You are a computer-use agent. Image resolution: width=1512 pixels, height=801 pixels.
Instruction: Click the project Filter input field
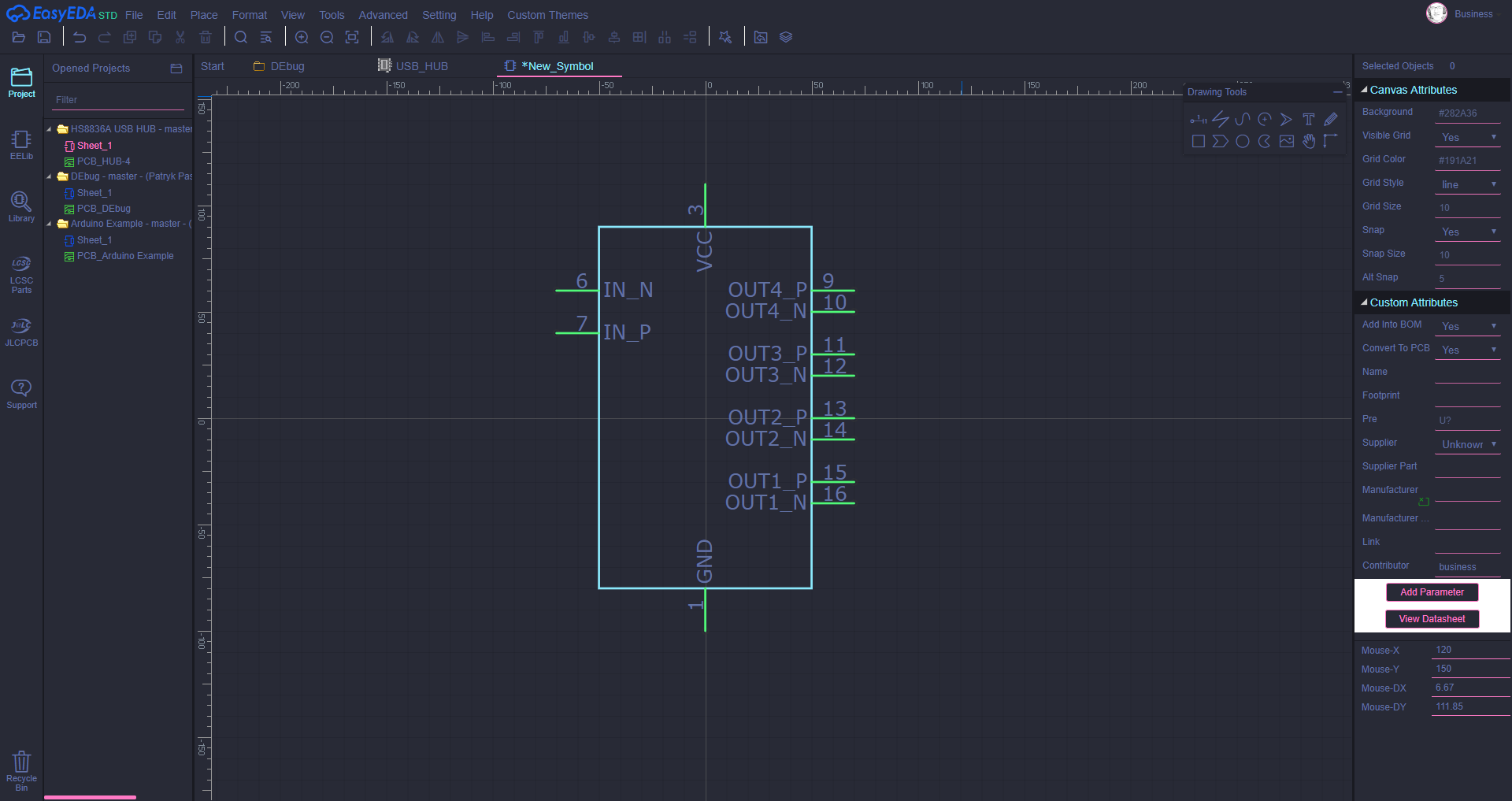click(118, 100)
